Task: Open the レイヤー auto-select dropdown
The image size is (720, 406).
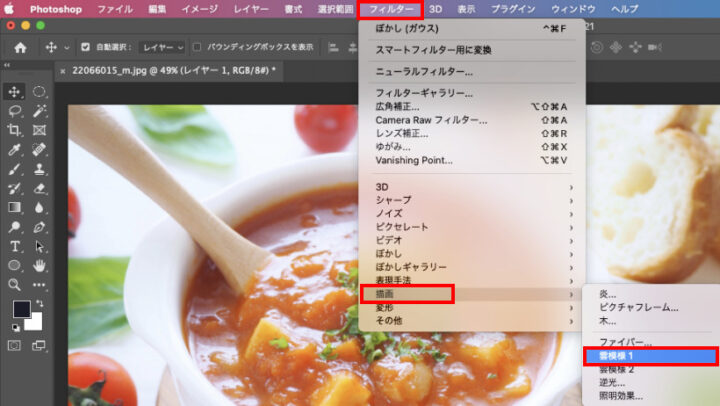Action: pyautogui.click(x=162, y=47)
